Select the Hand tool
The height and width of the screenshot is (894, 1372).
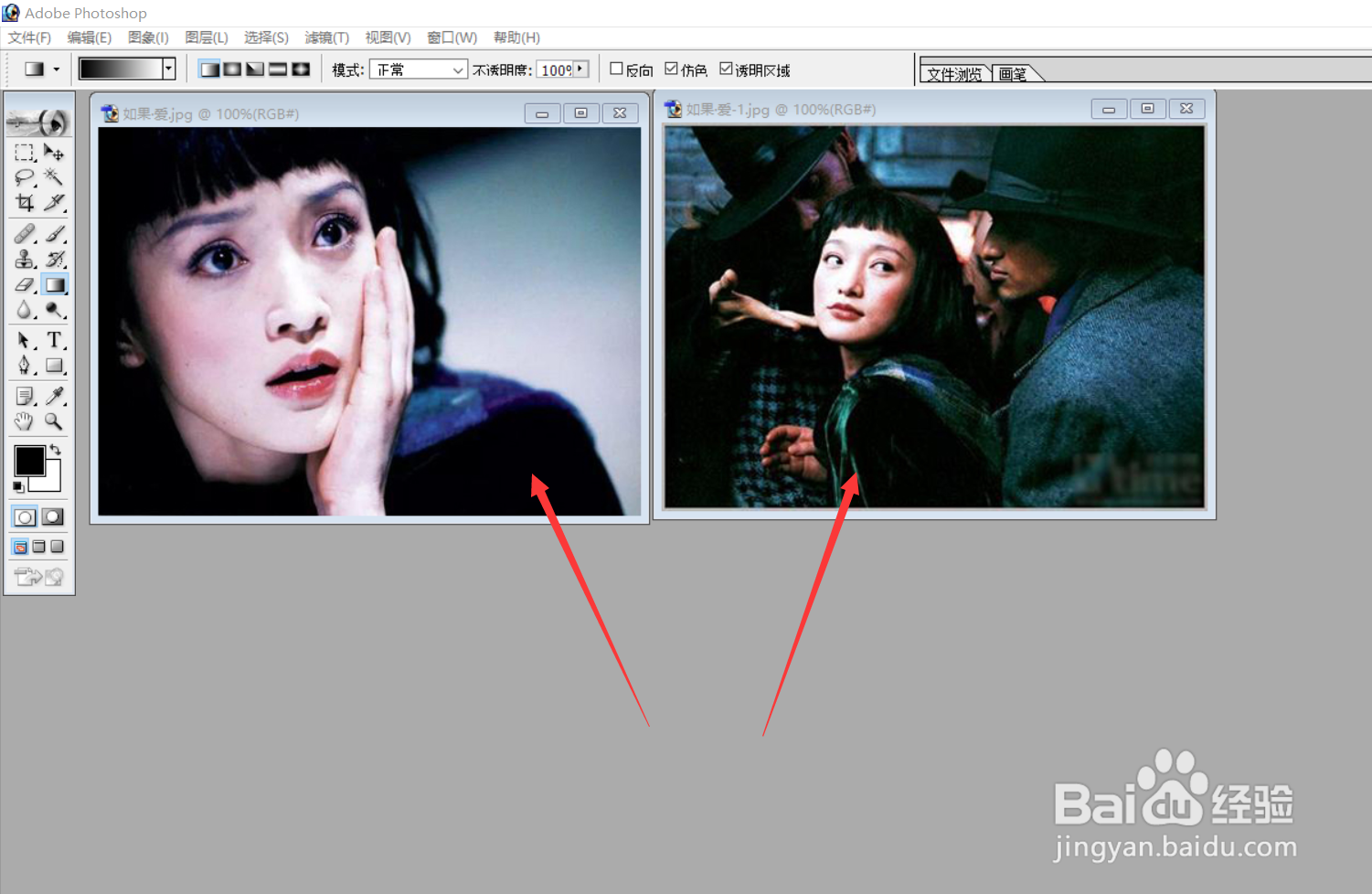pos(25,421)
